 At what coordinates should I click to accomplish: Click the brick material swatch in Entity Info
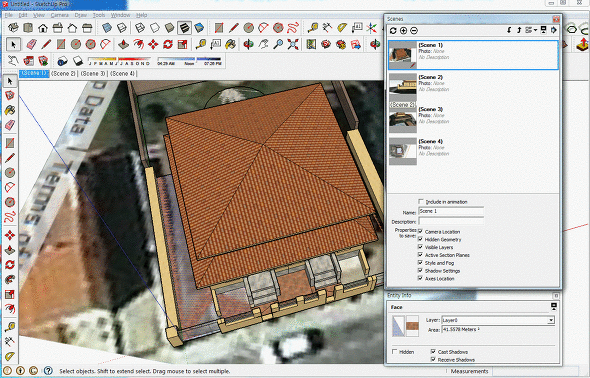tap(412, 326)
